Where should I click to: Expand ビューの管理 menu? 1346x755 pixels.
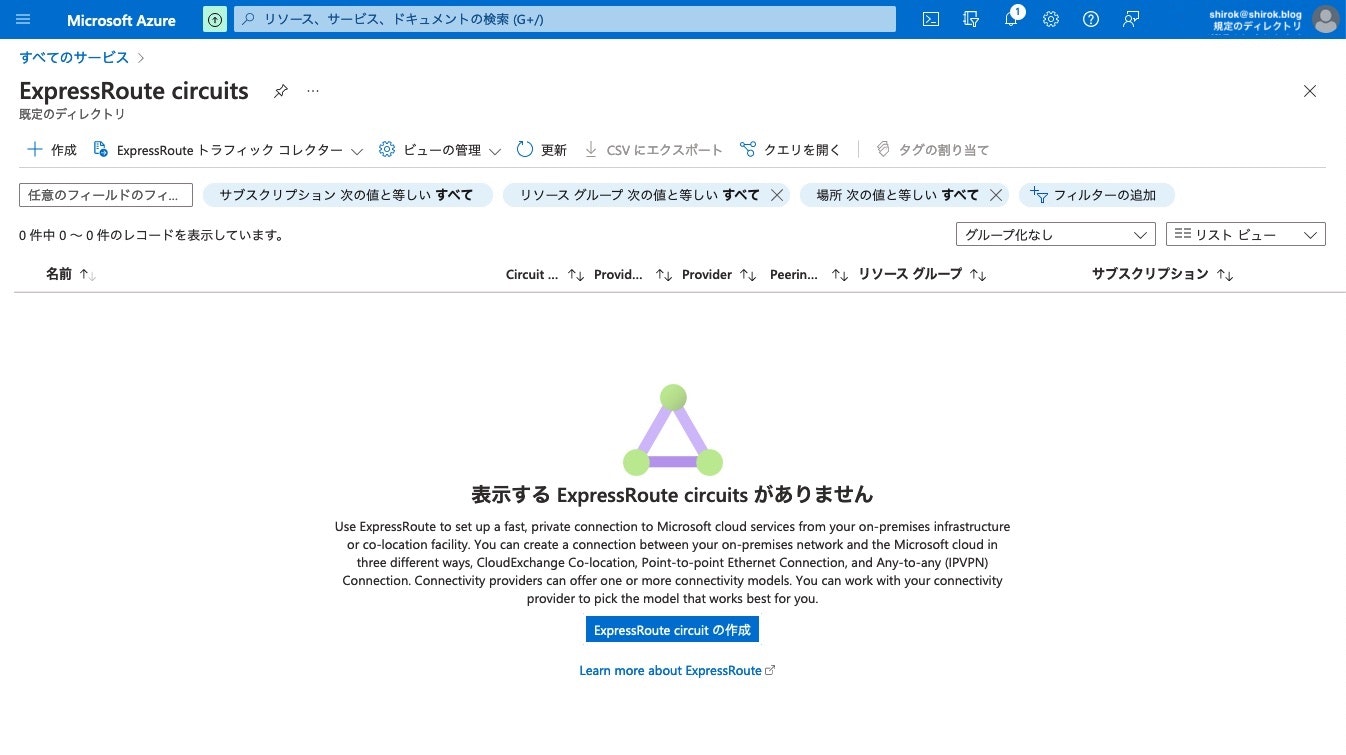click(x=440, y=150)
